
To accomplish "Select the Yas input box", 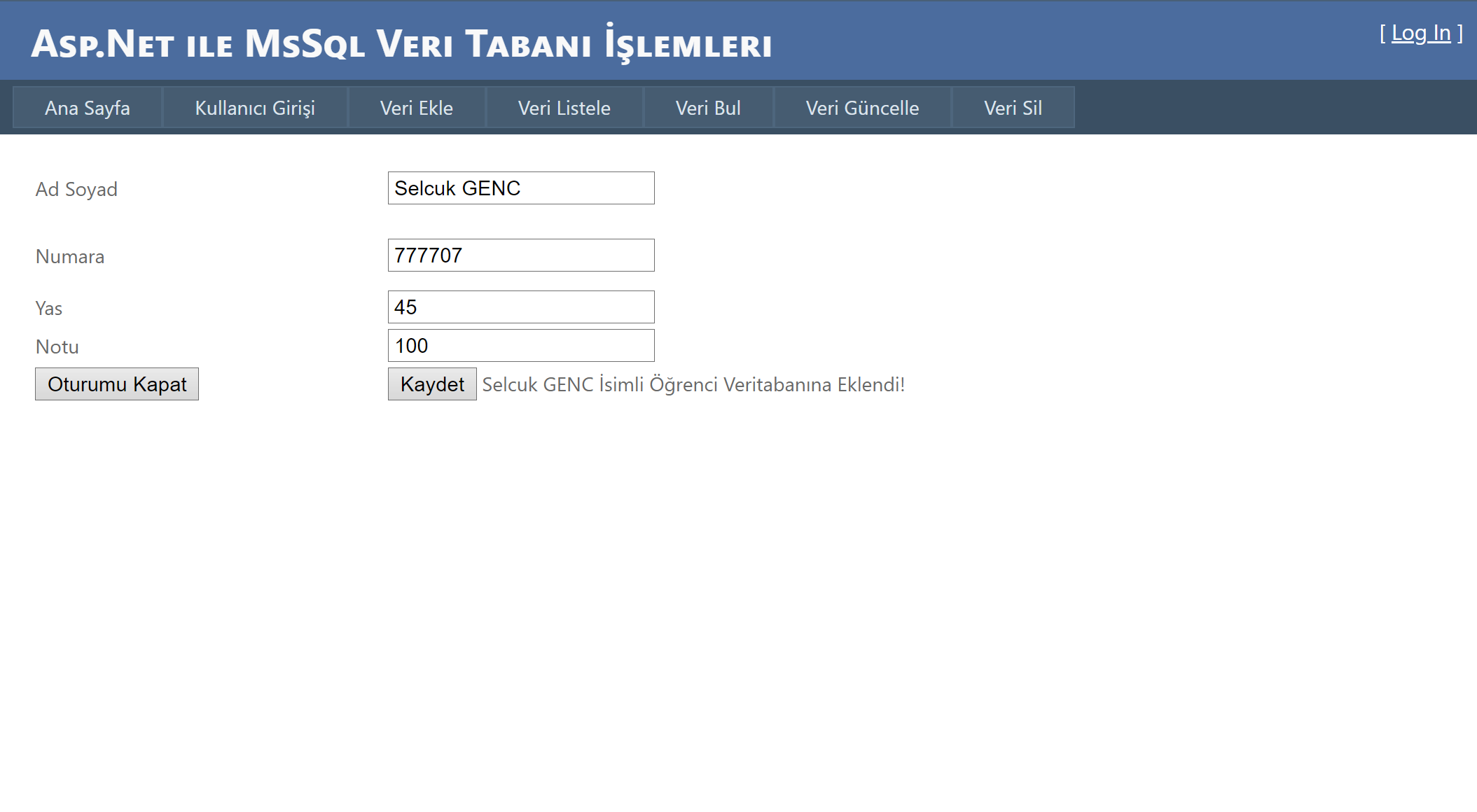I will 521,307.
